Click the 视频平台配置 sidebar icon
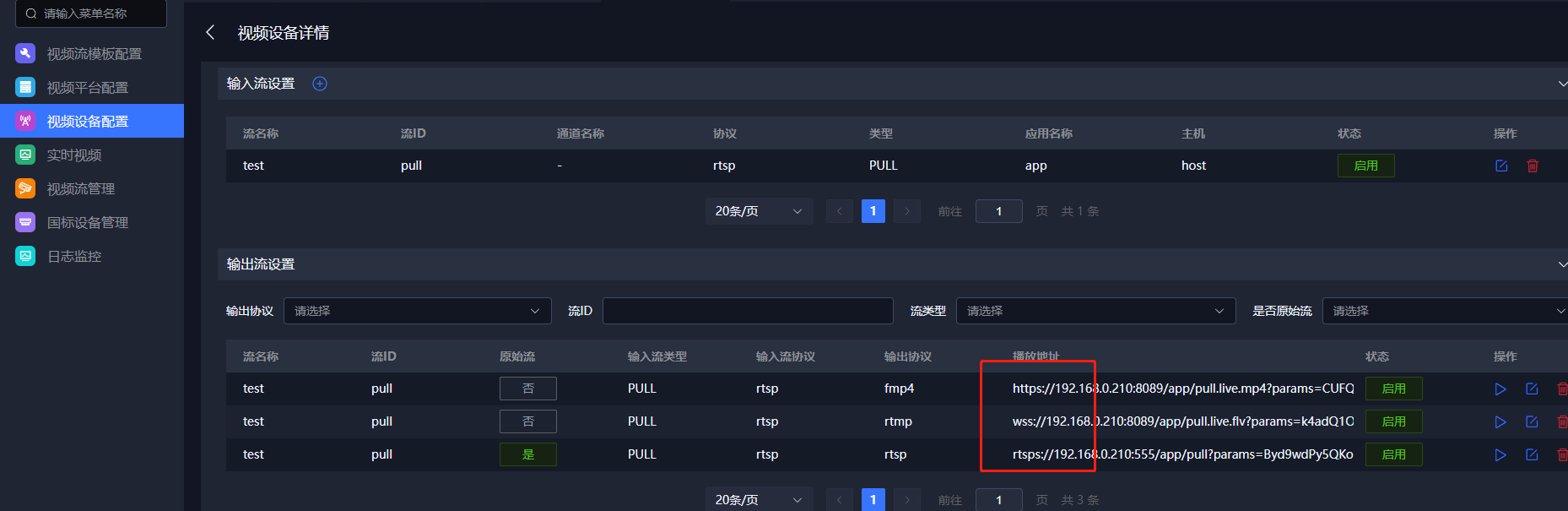Viewport: 1568px width, 511px height. [25, 87]
